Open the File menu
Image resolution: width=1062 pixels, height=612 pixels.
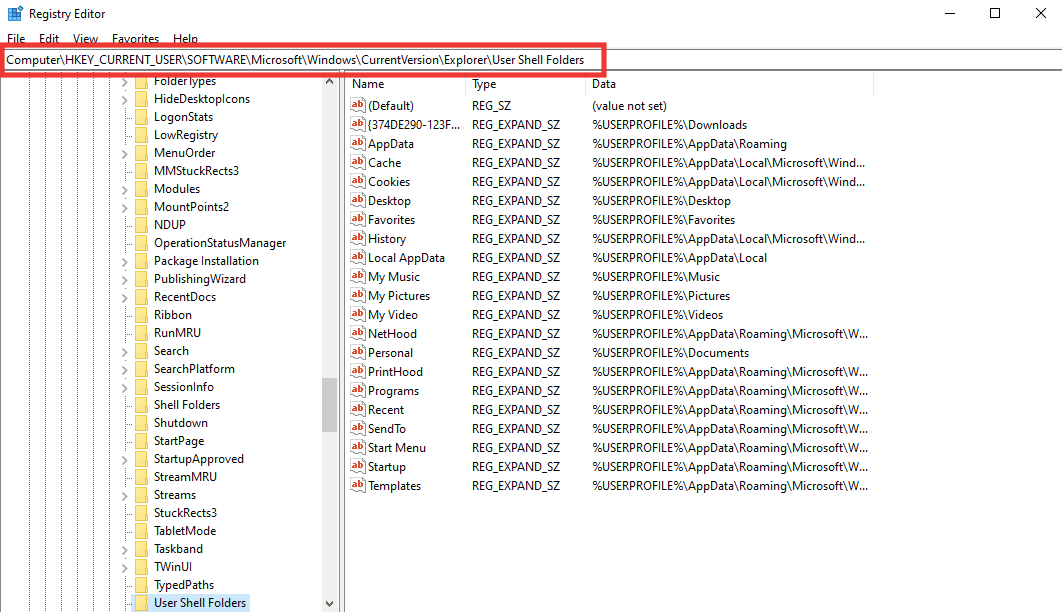[x=16, y=39]
